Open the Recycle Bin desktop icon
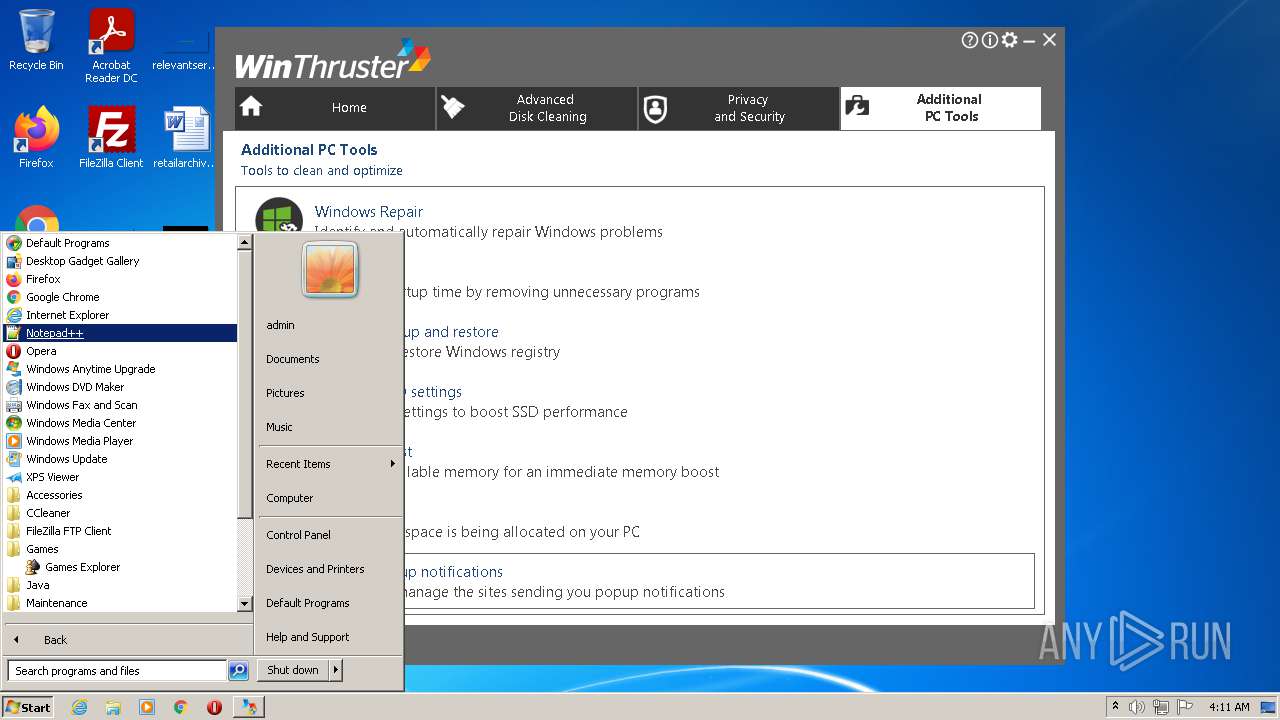1280x720 pixels. 36,40
